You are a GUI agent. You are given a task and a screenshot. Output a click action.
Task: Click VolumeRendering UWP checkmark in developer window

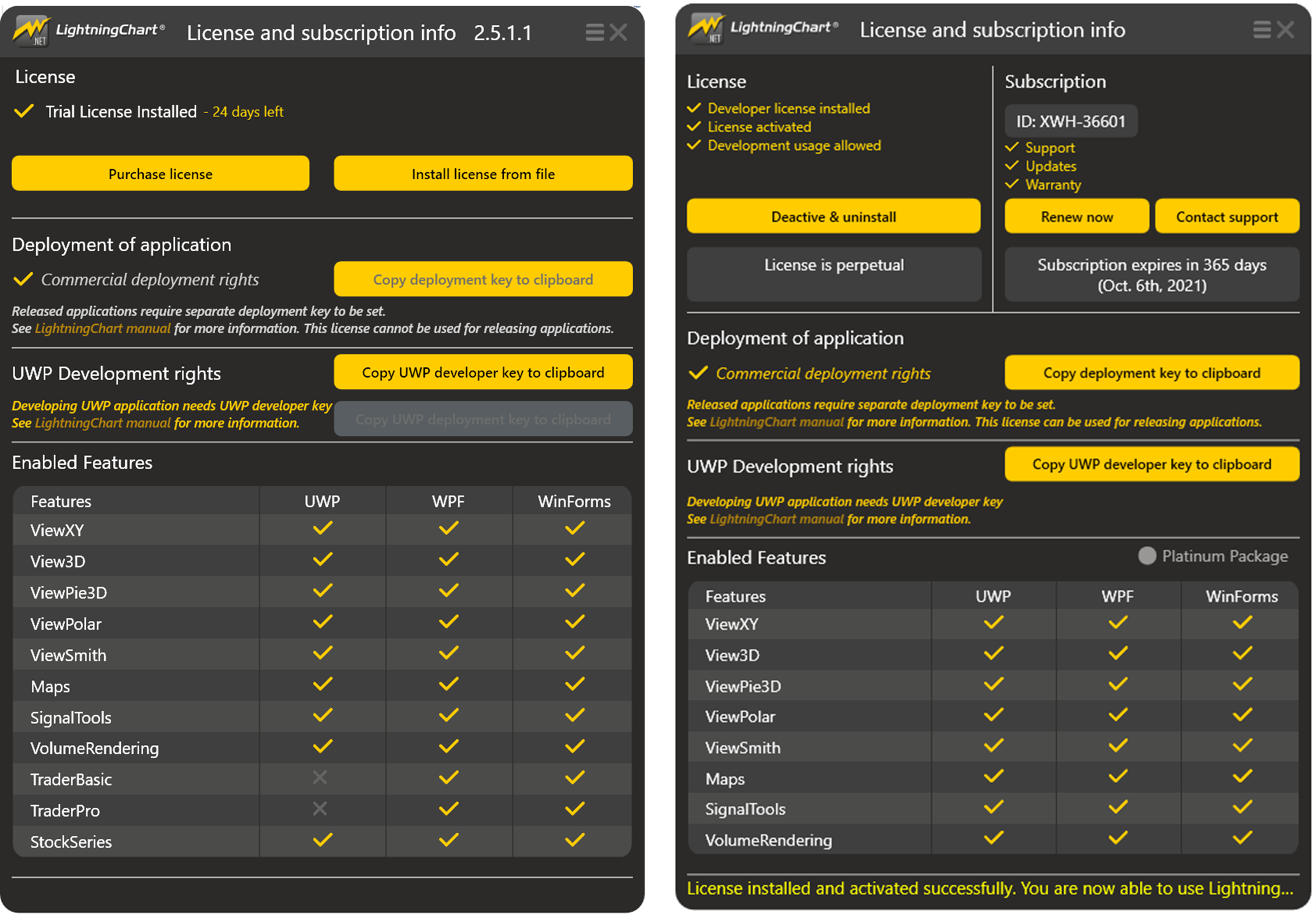993,838
